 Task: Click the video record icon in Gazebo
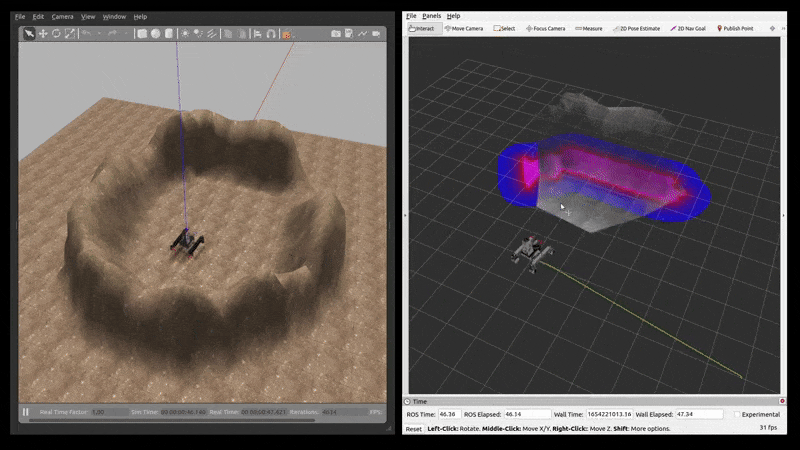click(x=376, y=34)
